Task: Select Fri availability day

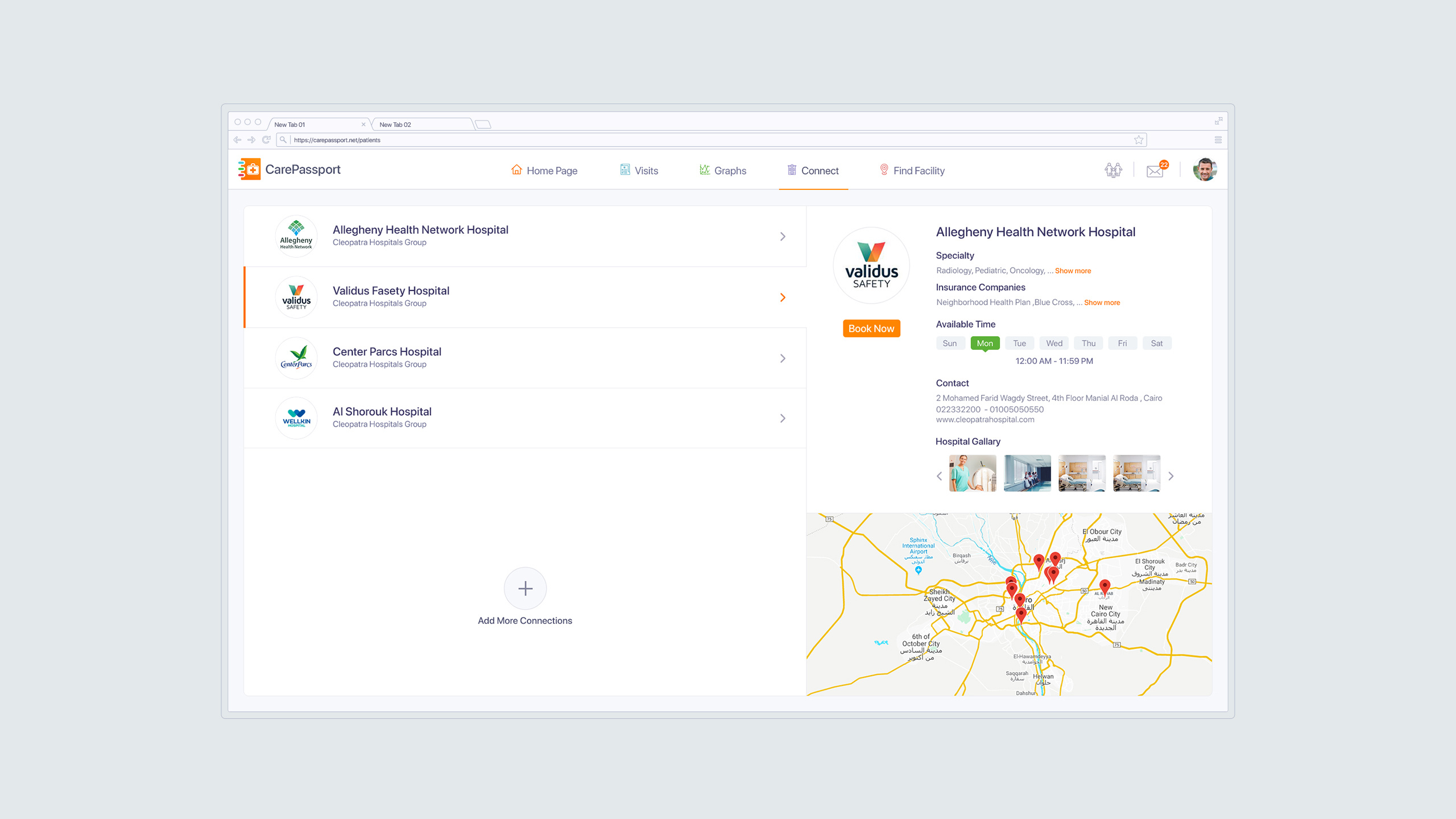Action: [1122, 343]
